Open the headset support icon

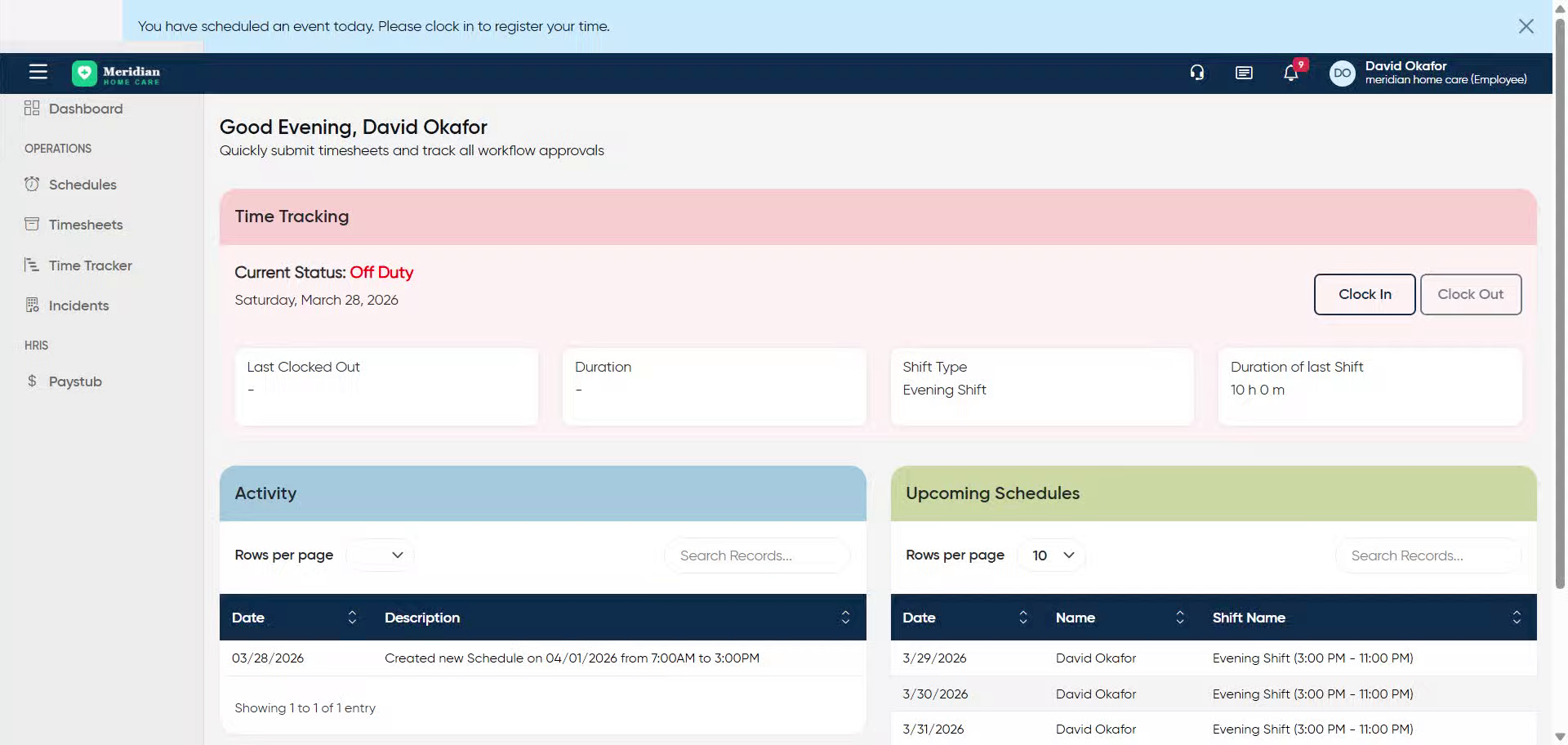[x=1196, y=73]
